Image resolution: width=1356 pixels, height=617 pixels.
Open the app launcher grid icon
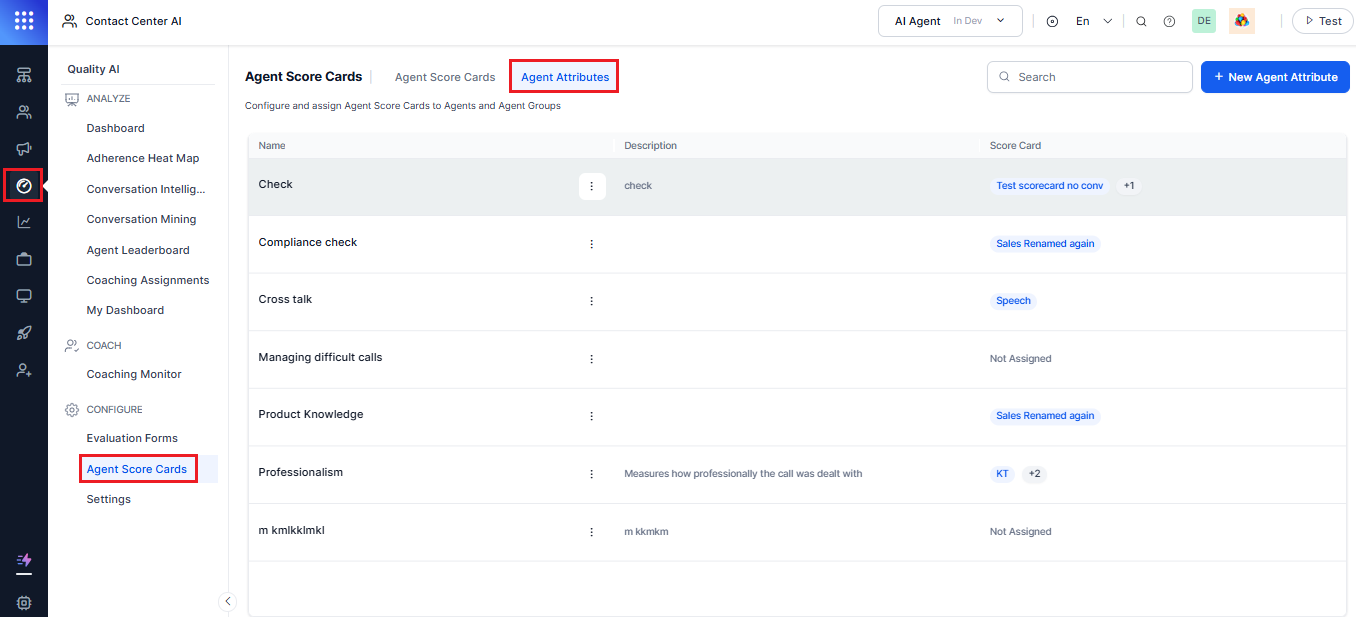pyautogui.click(x=24, y=21)
